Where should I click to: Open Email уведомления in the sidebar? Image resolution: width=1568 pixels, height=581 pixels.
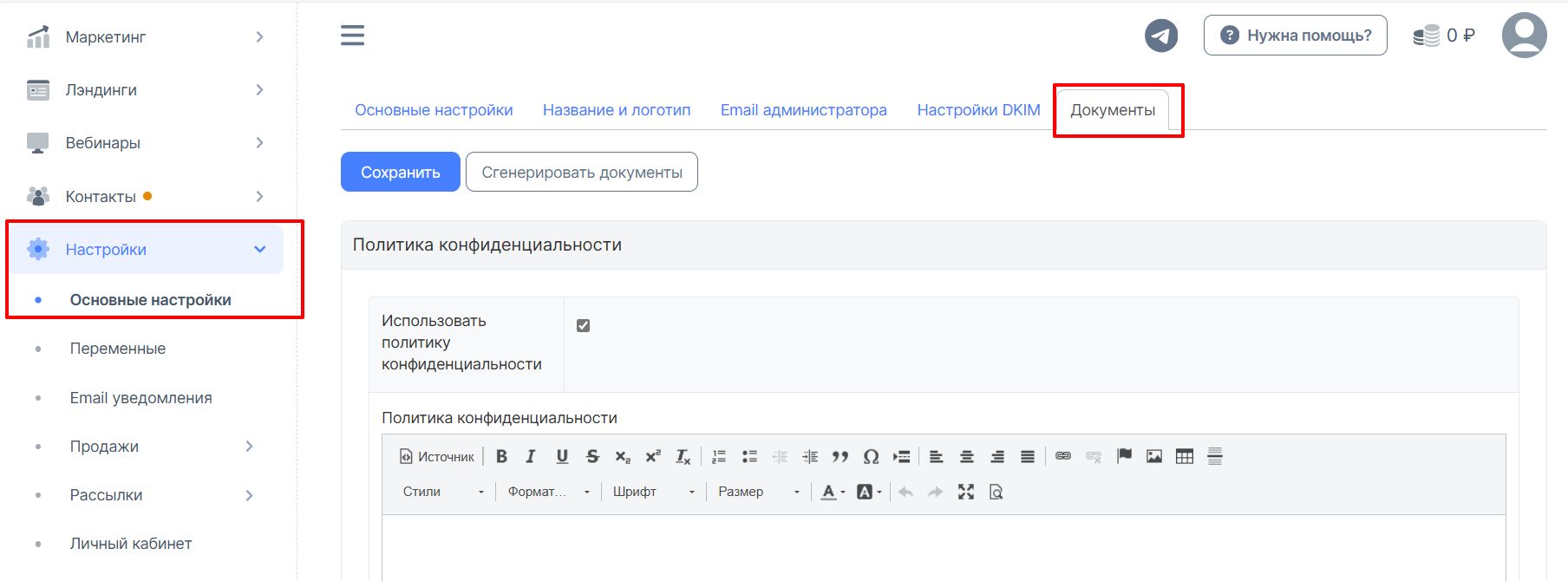[140, 398]
